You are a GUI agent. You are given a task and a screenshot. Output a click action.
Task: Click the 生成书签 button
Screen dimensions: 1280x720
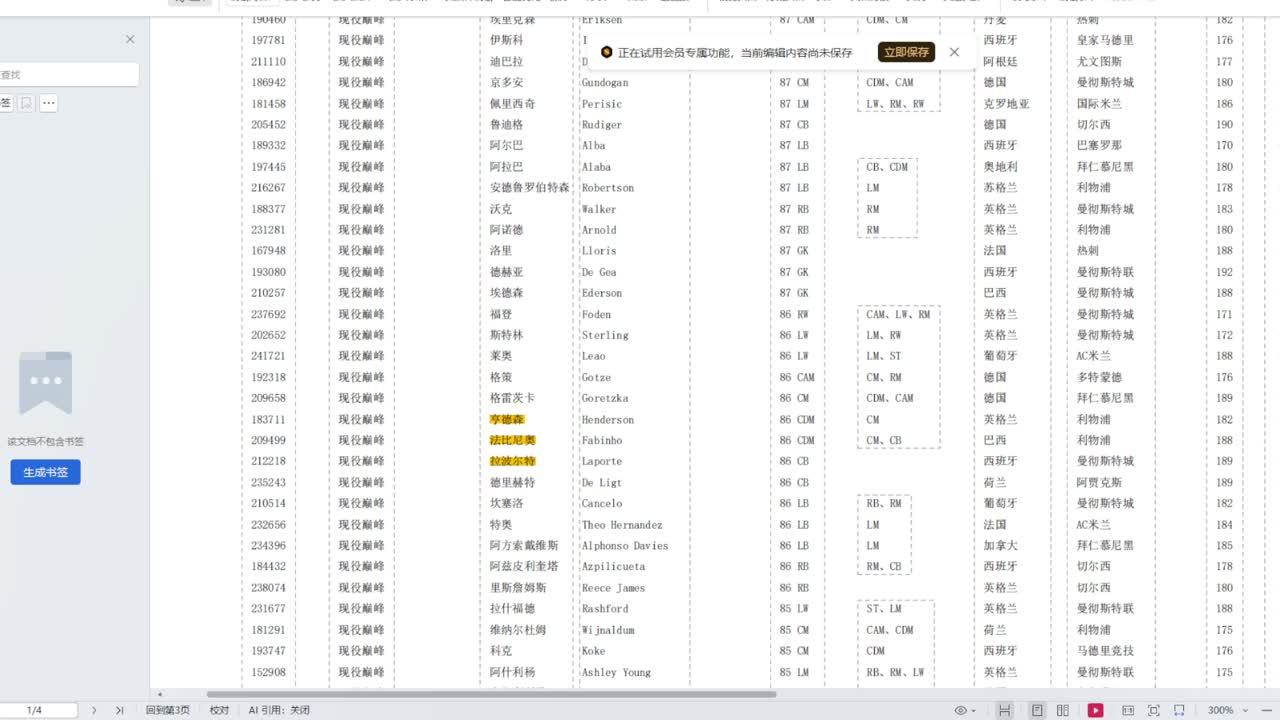pos(45,472)
